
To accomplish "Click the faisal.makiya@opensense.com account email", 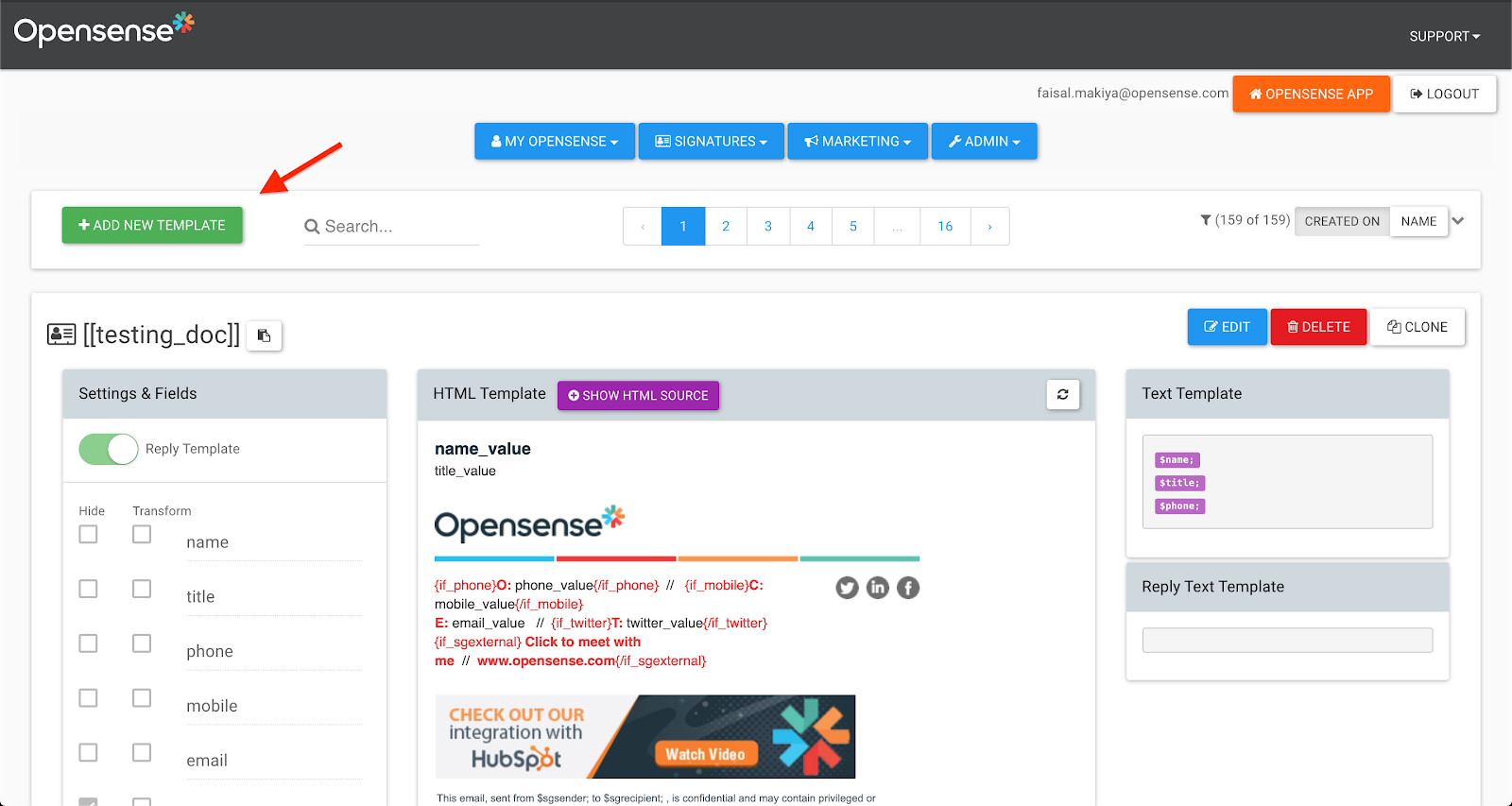I will click(1133, 94).
